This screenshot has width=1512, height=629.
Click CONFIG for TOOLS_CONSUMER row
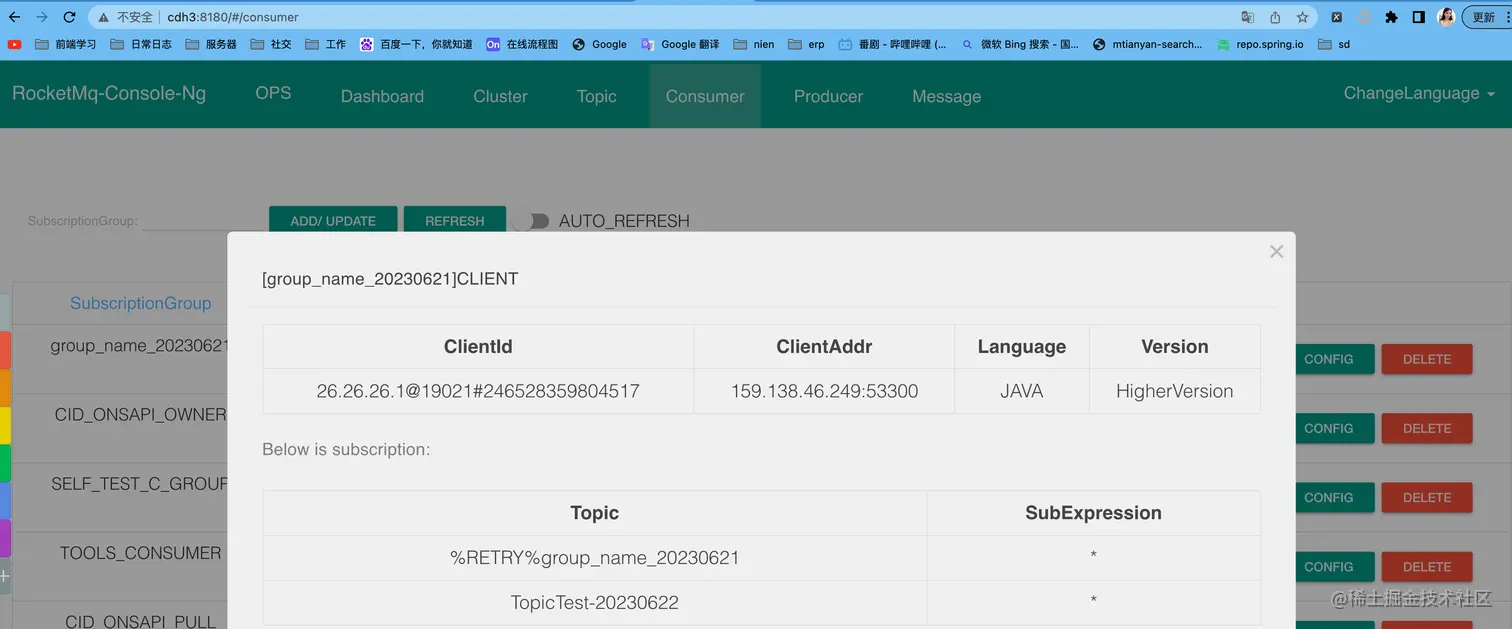point(1328,566)
